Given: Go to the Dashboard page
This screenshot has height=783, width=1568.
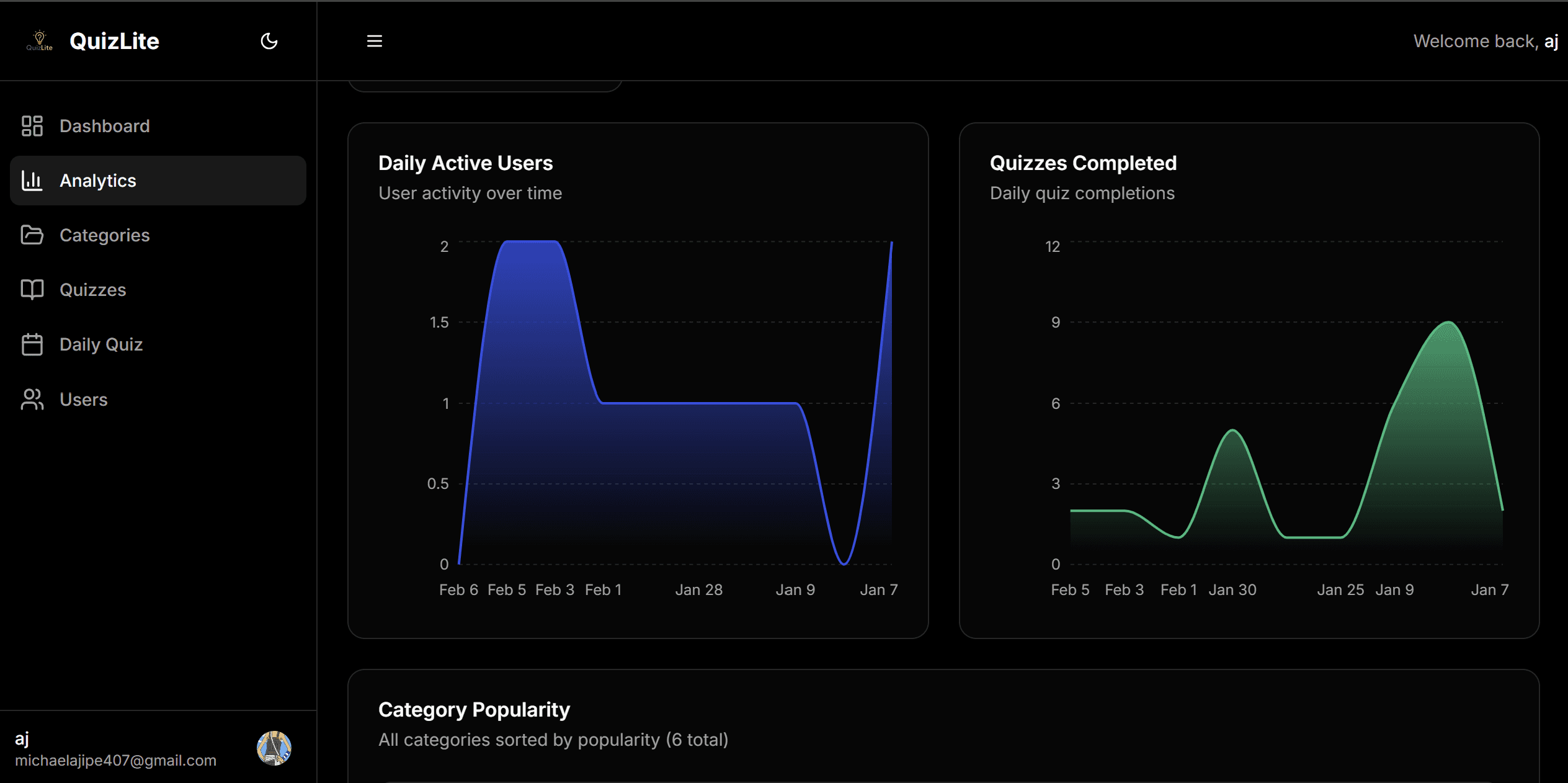Looking at the screenshot, I should (x=104, y=126).
